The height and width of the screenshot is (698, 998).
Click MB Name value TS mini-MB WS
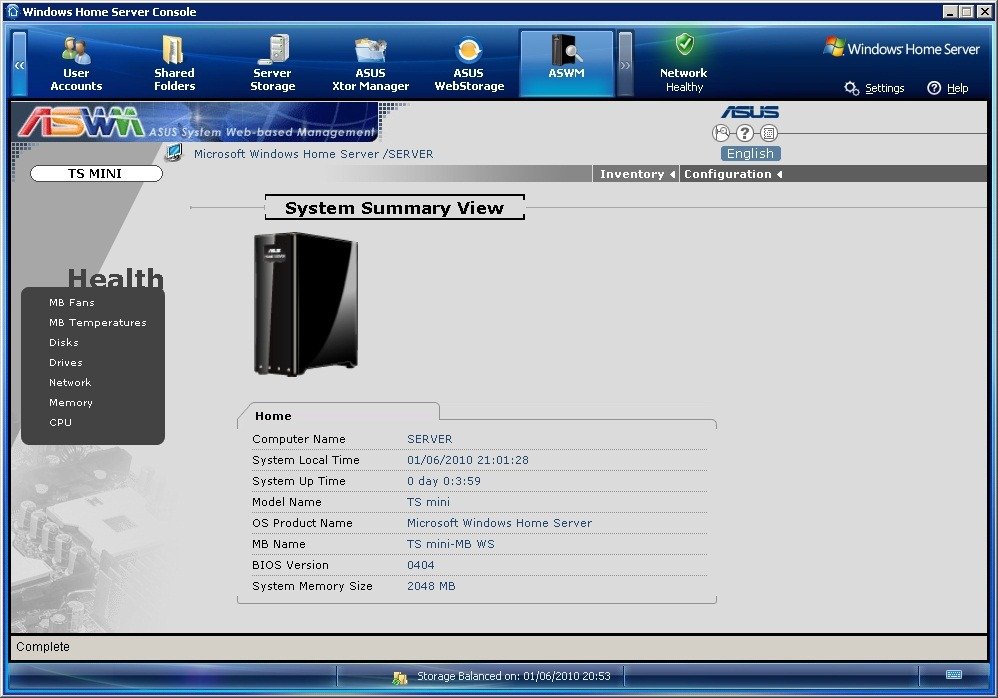point(451,544)
